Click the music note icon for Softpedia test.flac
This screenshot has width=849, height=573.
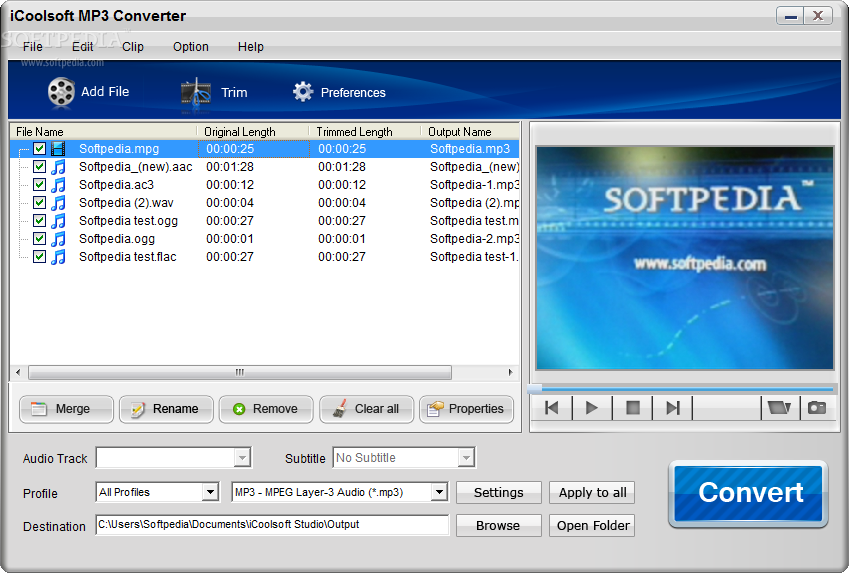point(58,256)
